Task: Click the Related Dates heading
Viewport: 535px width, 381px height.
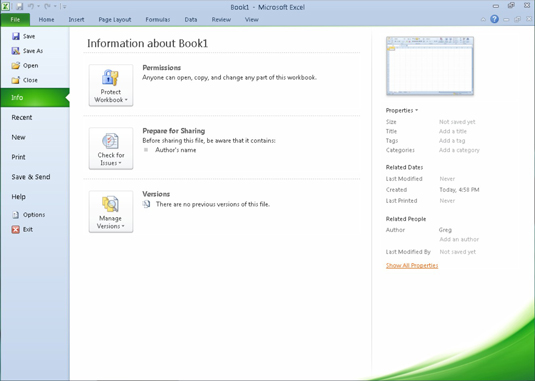Action: coord(404,167)
